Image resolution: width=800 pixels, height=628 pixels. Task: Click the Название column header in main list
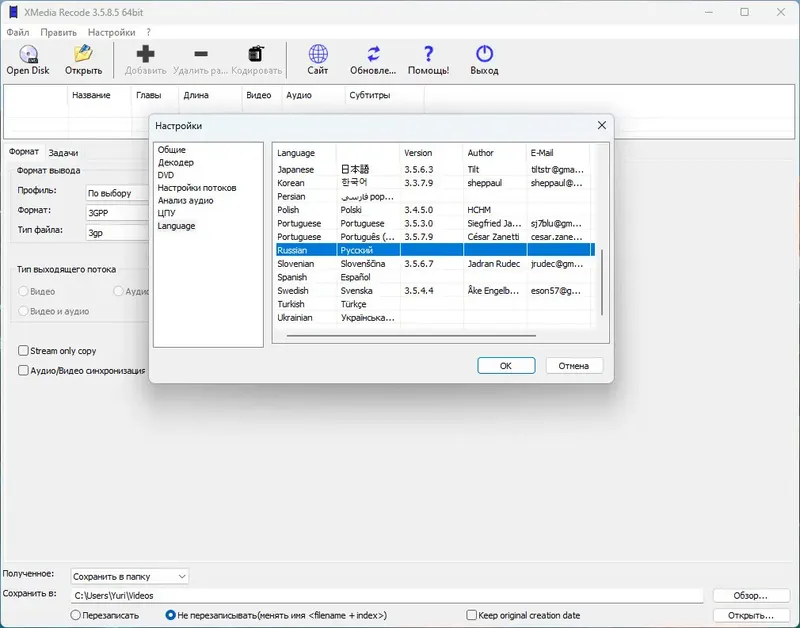pos(99,95)
